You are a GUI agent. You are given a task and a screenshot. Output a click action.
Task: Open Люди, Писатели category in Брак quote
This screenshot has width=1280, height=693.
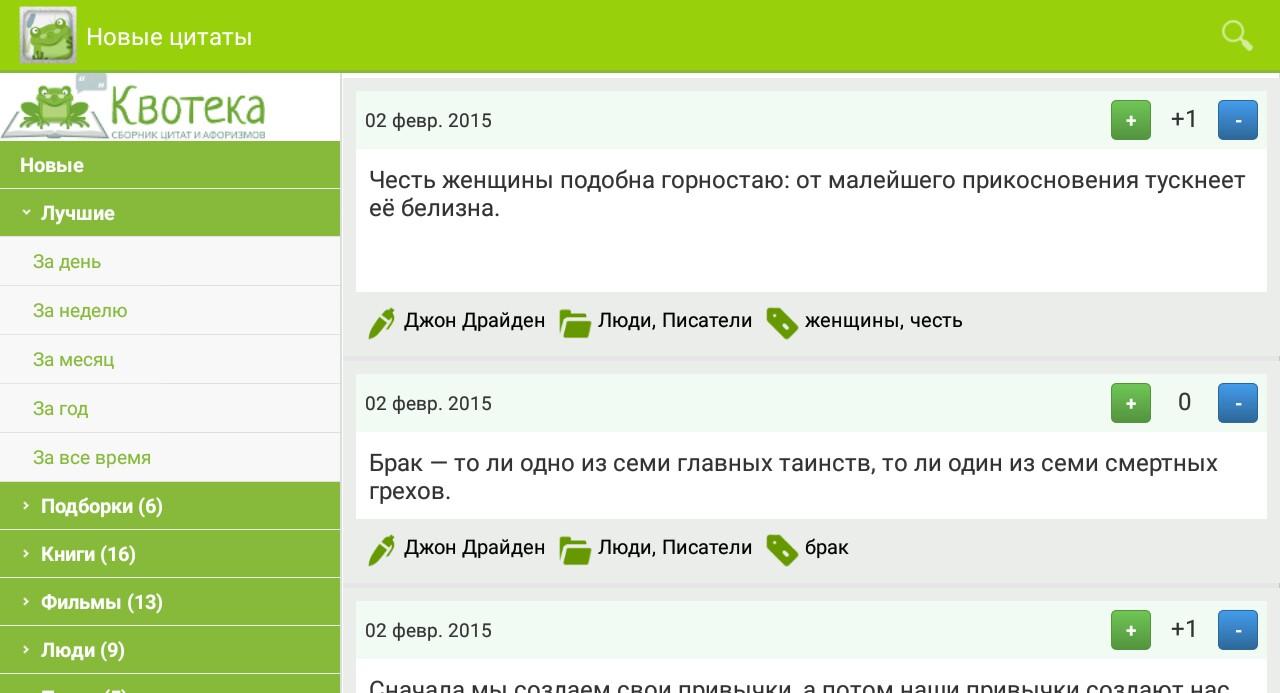coord(675,548)
